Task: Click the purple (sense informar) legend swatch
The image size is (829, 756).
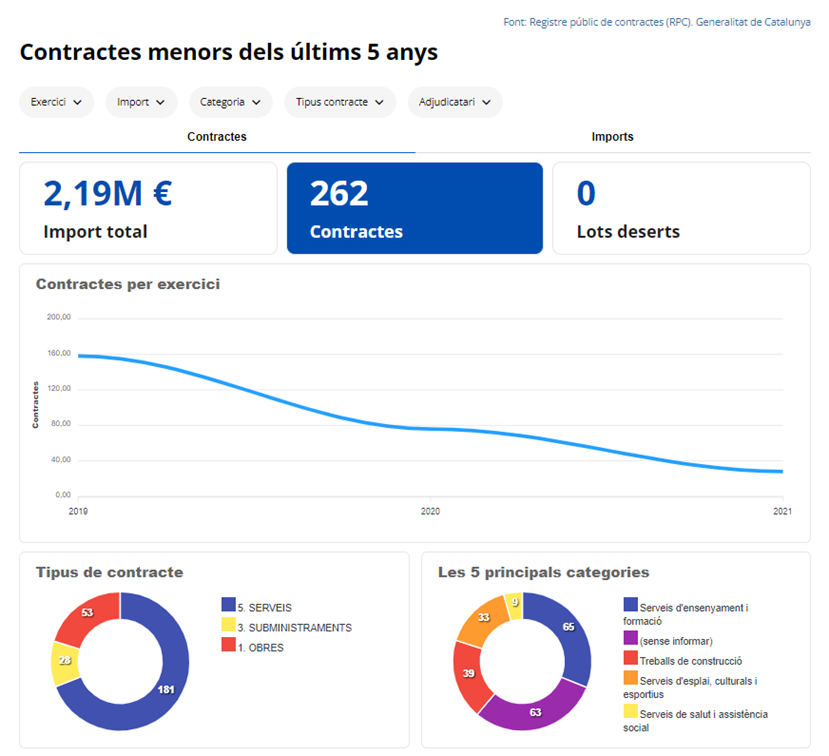Action: (x=630, y=640)
